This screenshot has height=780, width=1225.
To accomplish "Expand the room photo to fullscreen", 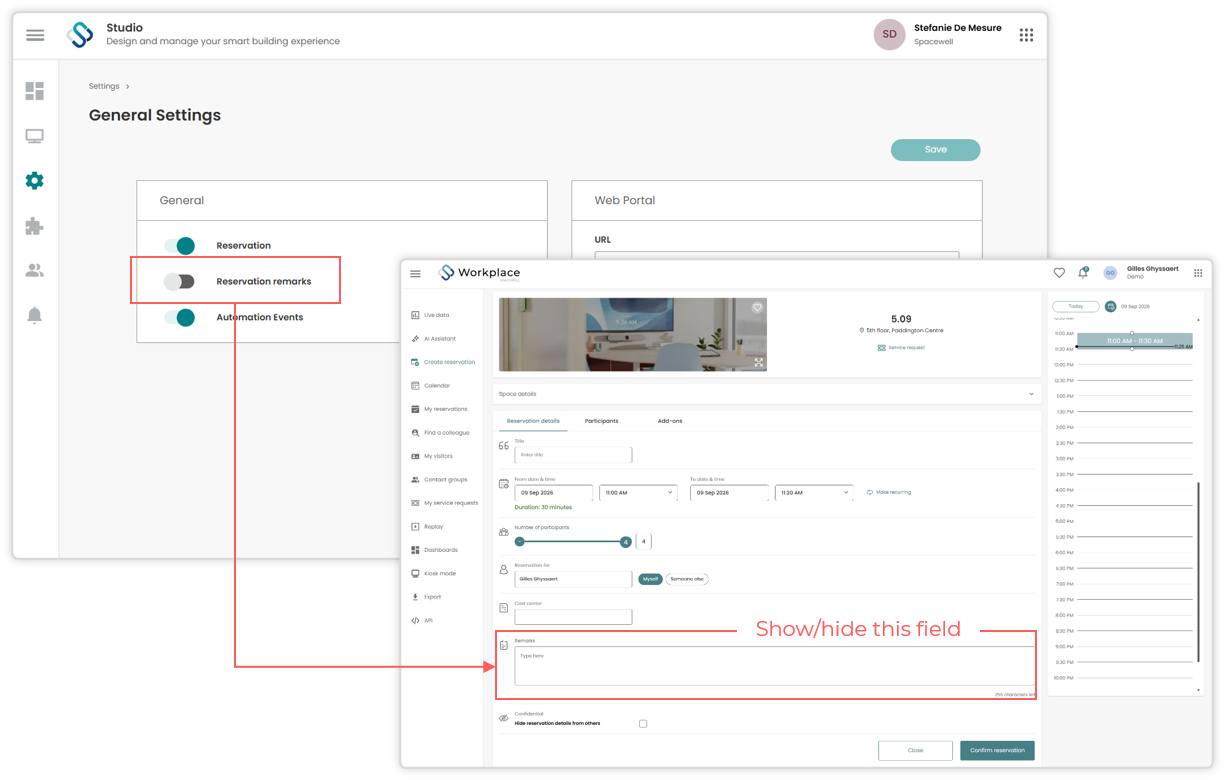I will click(x=759, y=363).
